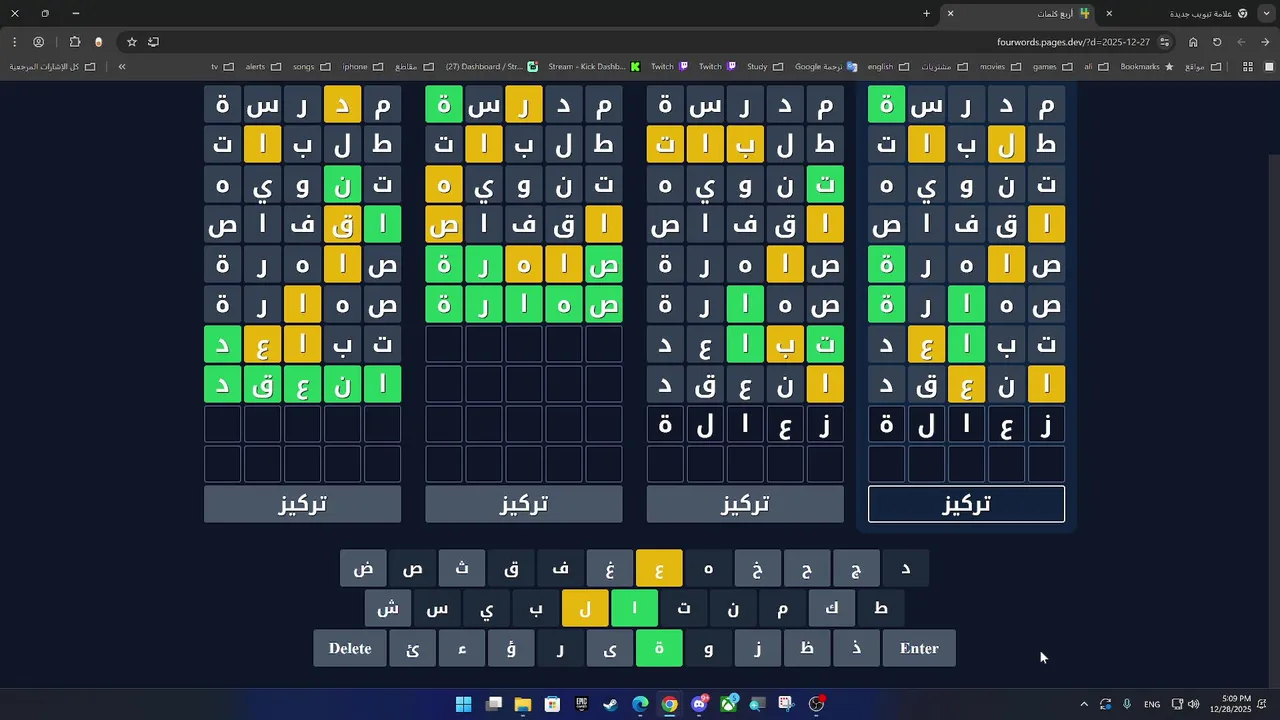Screen dimensions: 1280x720
Task: Open the Chrome profile avatar icon
Action: coord(38,42)
